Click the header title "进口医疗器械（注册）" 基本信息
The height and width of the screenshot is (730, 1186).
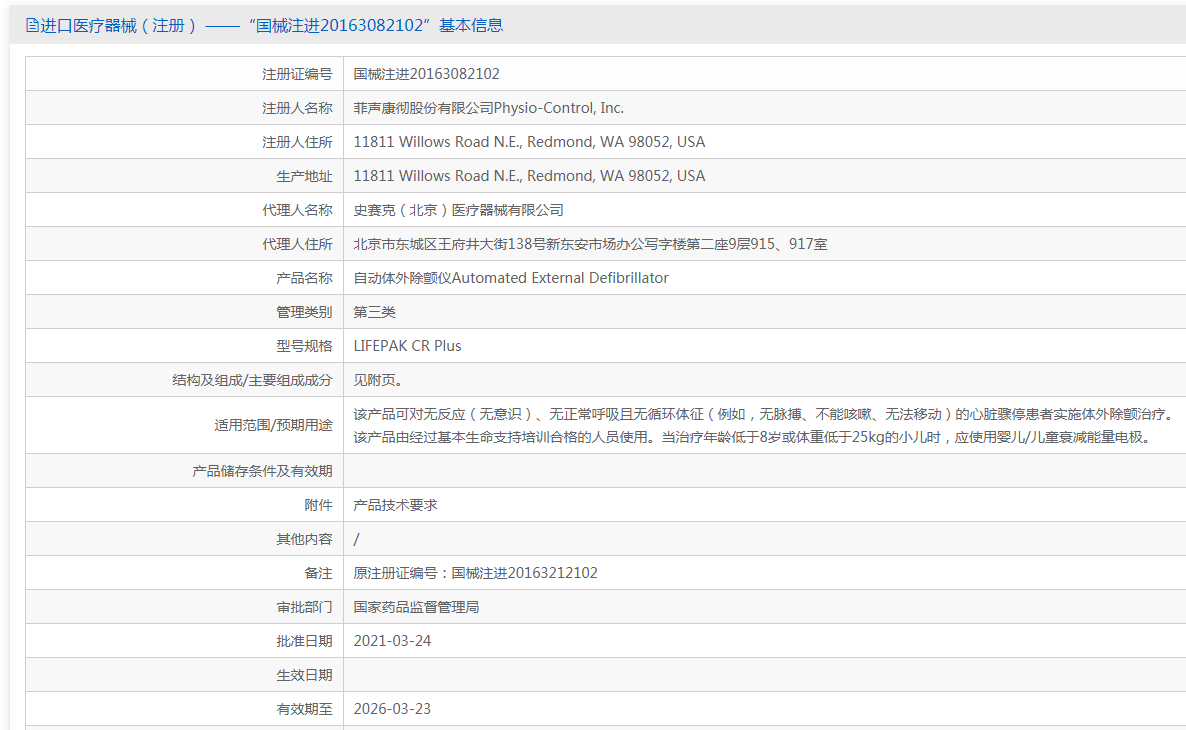tap(271, 26)
